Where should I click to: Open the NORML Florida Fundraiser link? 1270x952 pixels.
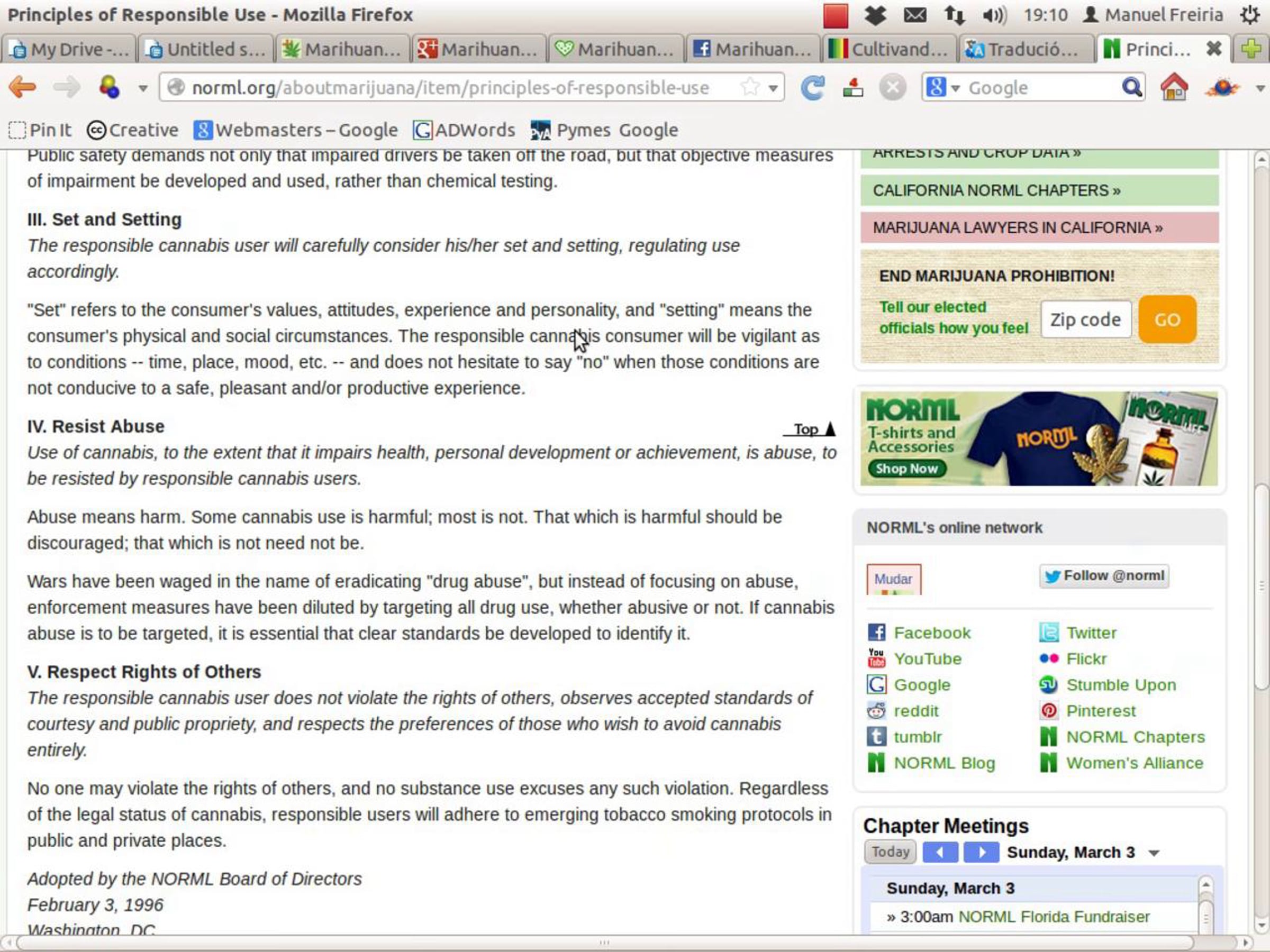point(1054,917)
